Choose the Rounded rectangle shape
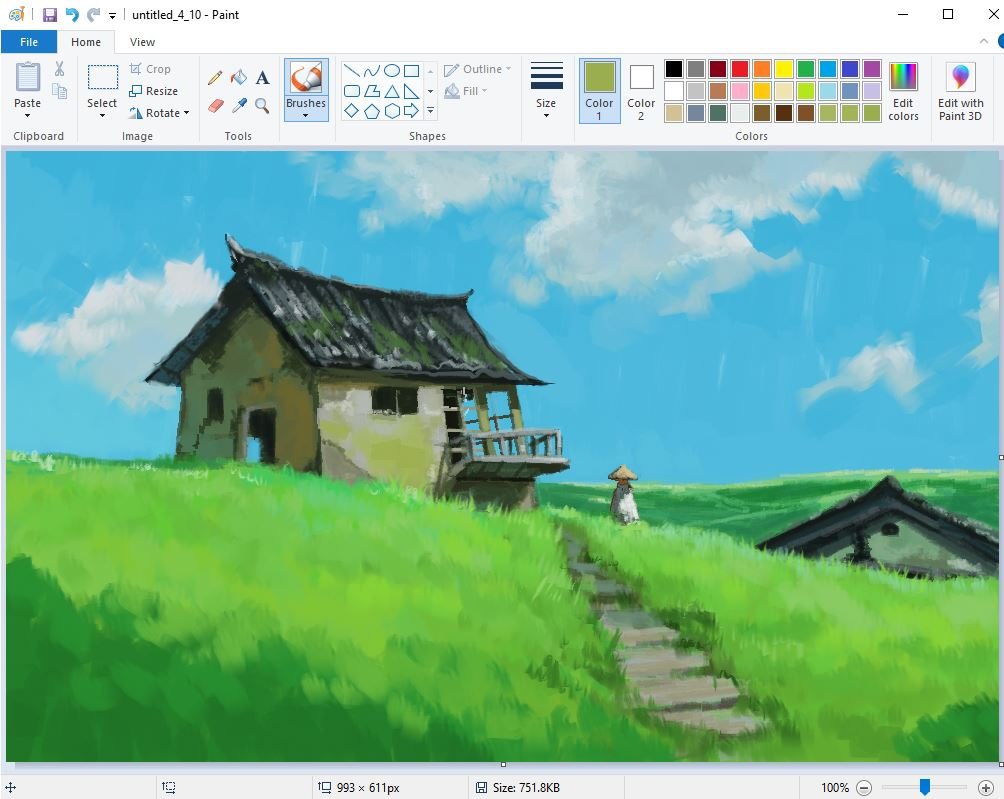This screenshot has height=799, width=1004. (352, 91)
